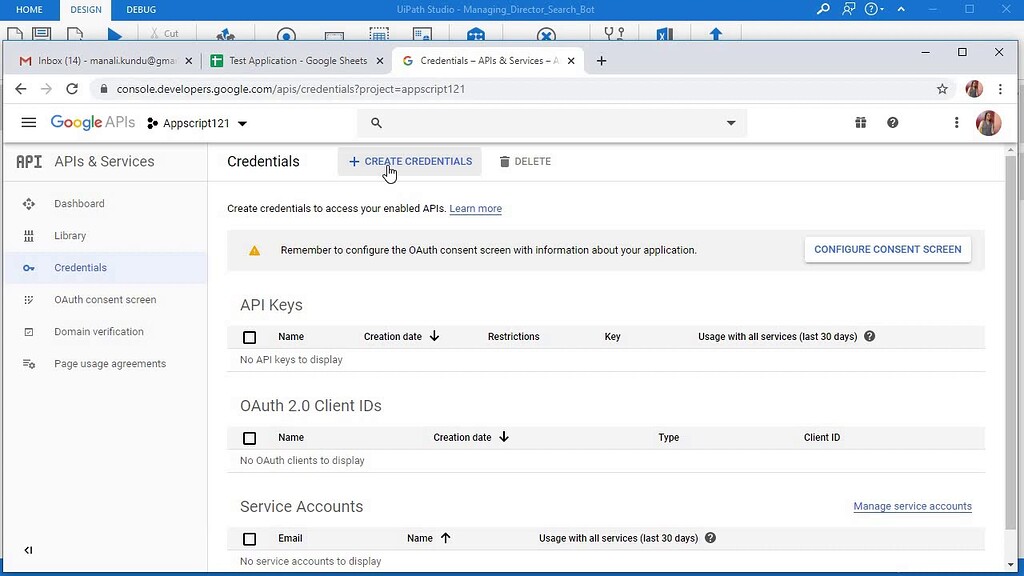Bookmark the page with the star icon
This screenshot has height=576, width=1024.
941,88
